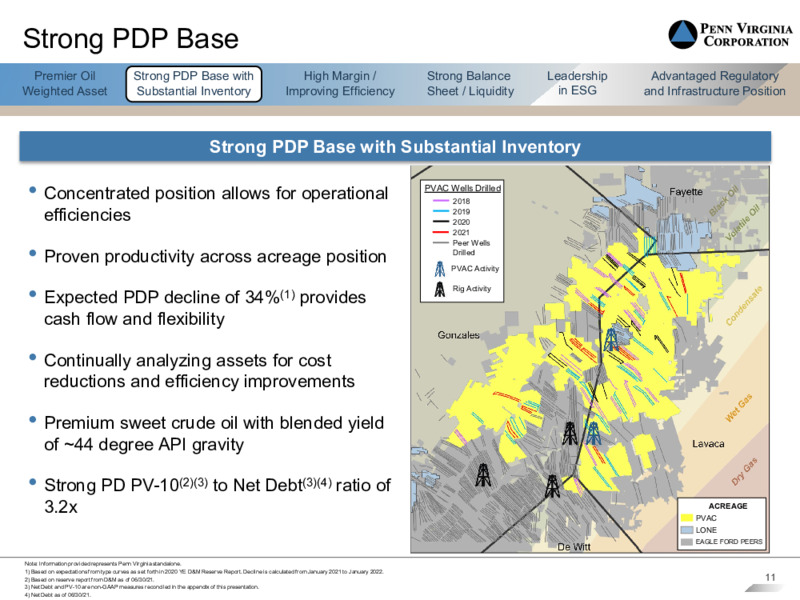Screen dimensions: 800x600
Task: Click the 'Proven productivity across acreage position' bullet
Action: (x=215, y=257)
